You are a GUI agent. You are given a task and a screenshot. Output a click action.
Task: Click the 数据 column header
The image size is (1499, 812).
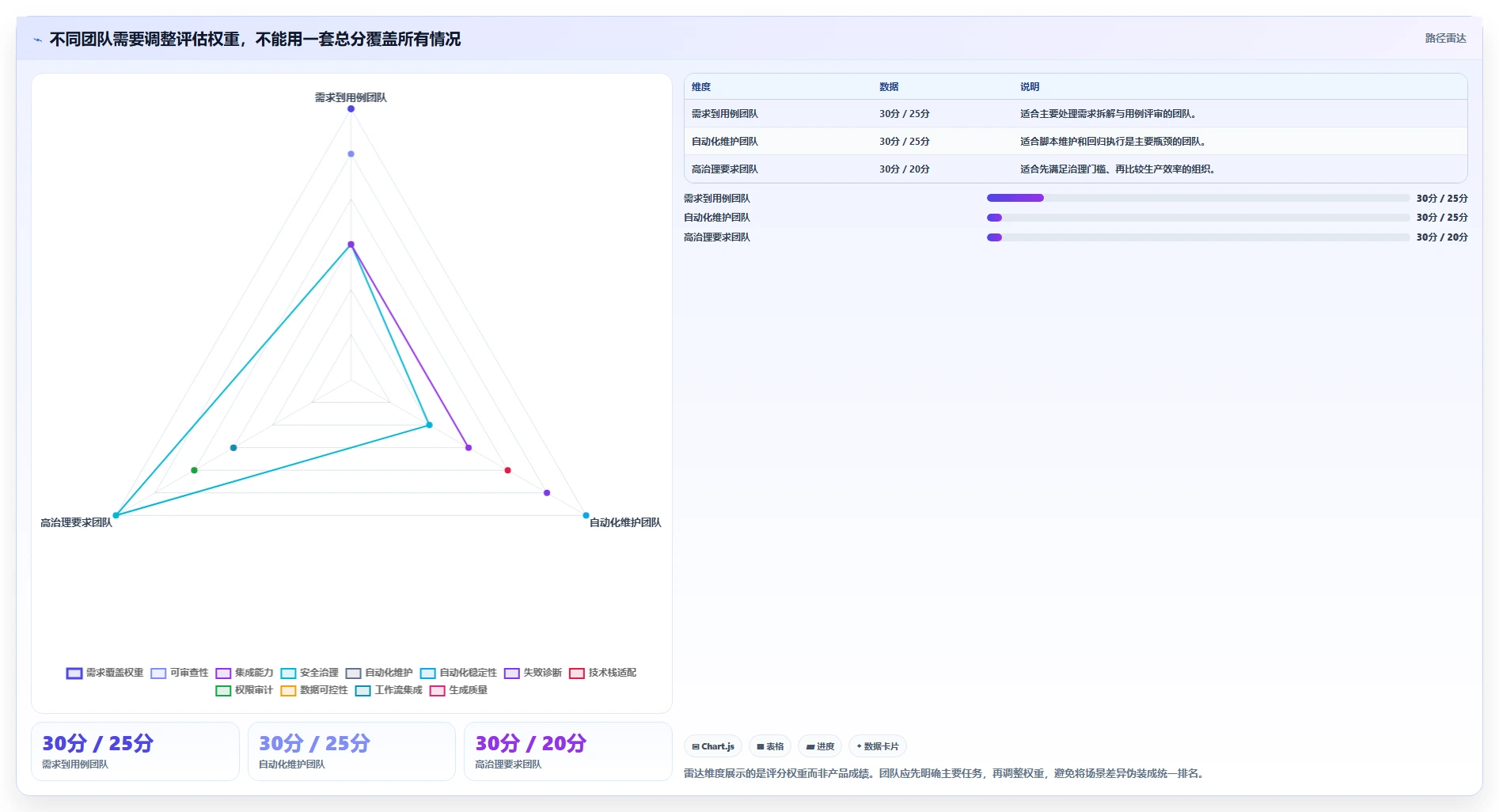click(x=889, y=87)
